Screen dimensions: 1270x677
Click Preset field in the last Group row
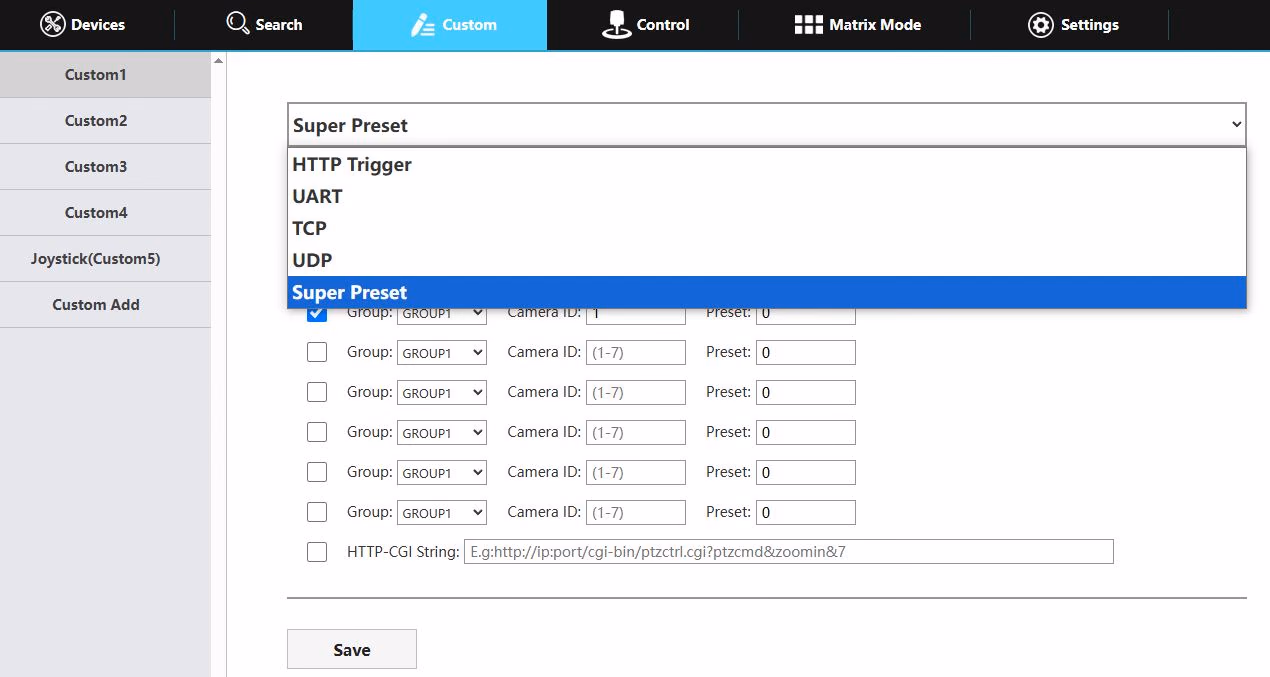[806, 512]
